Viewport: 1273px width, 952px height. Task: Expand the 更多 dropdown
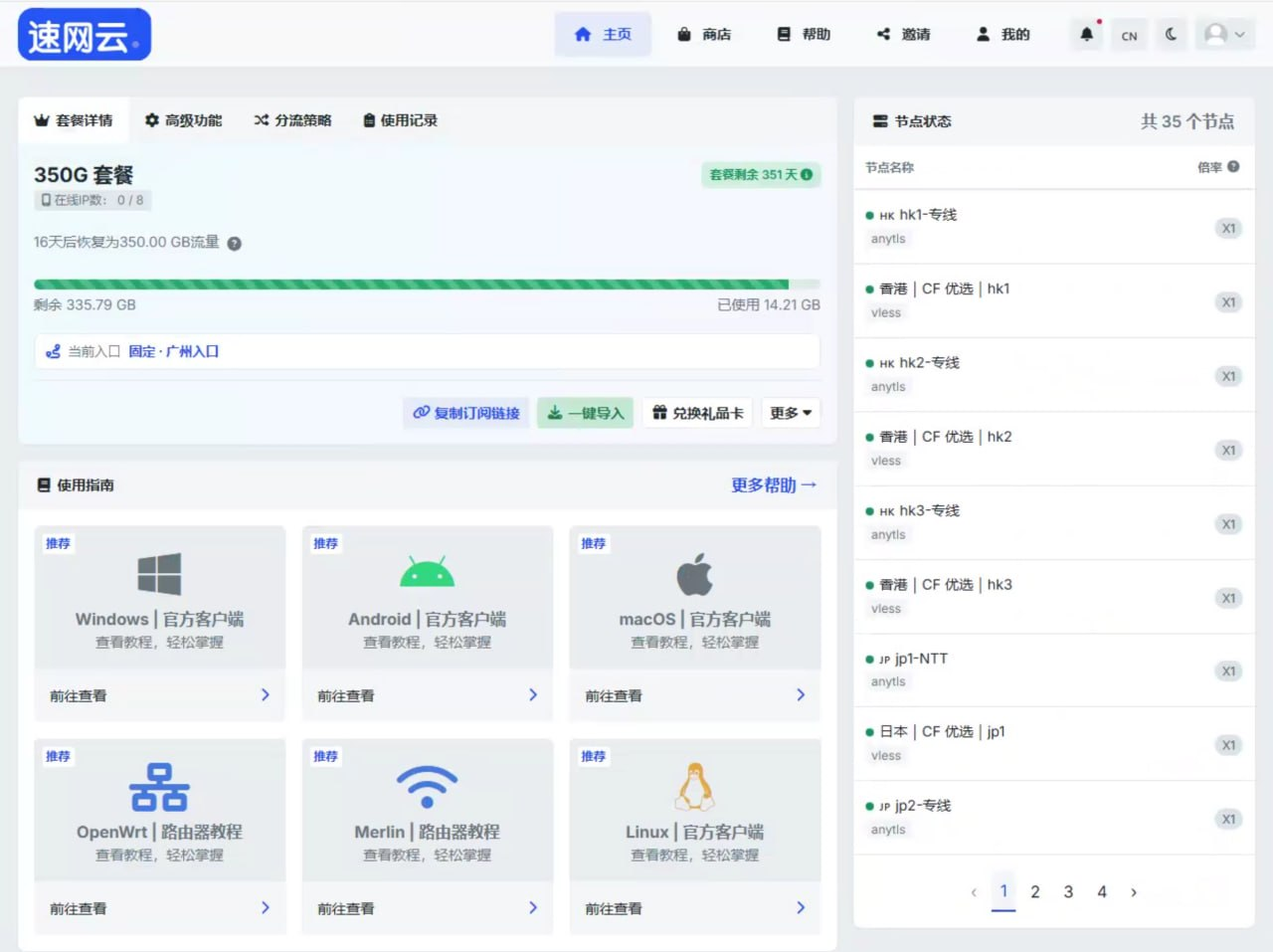pyautogui.click(x=791, y=413)
